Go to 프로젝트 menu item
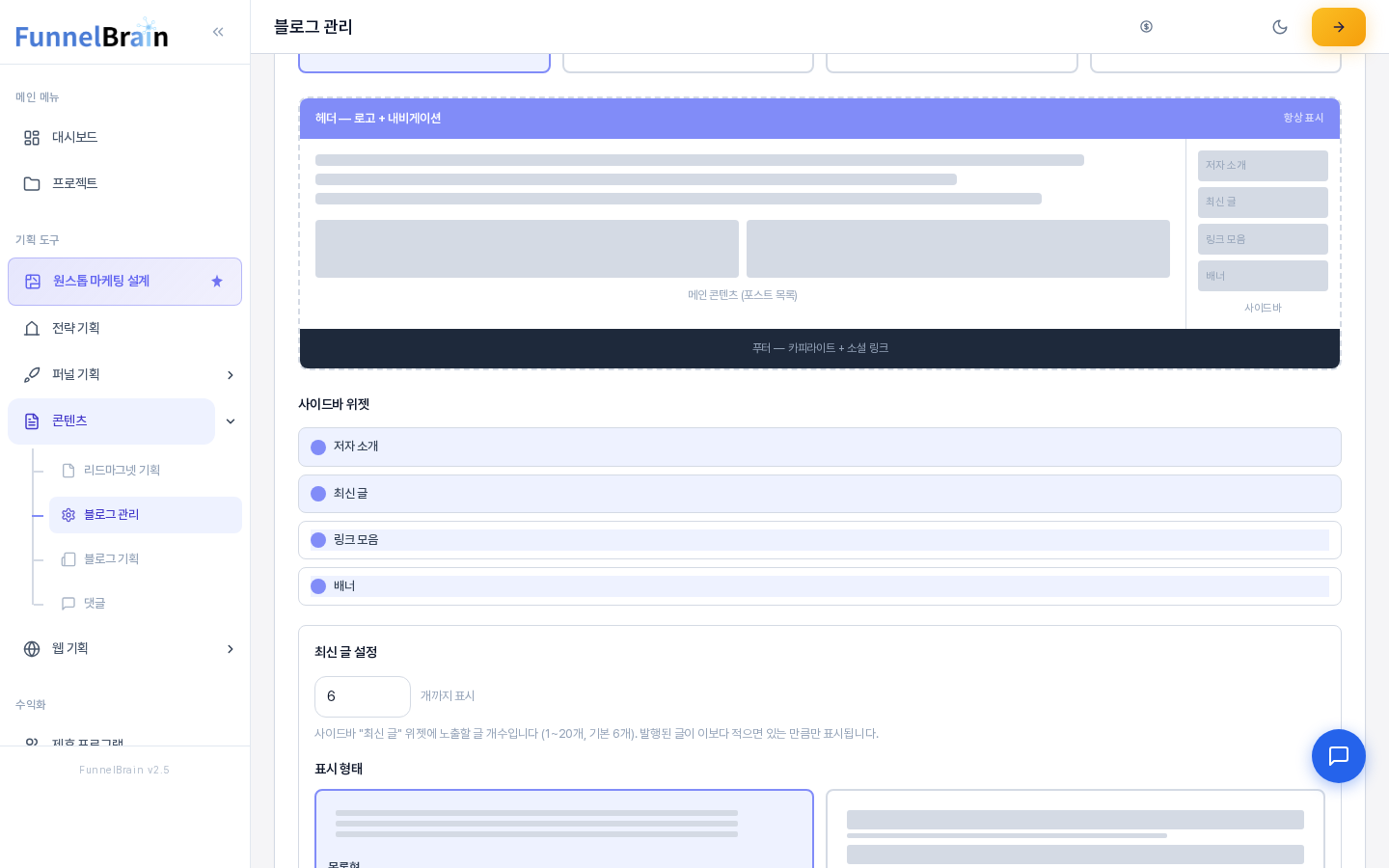Screen dimensions: 1389x868 click(125, 184)
